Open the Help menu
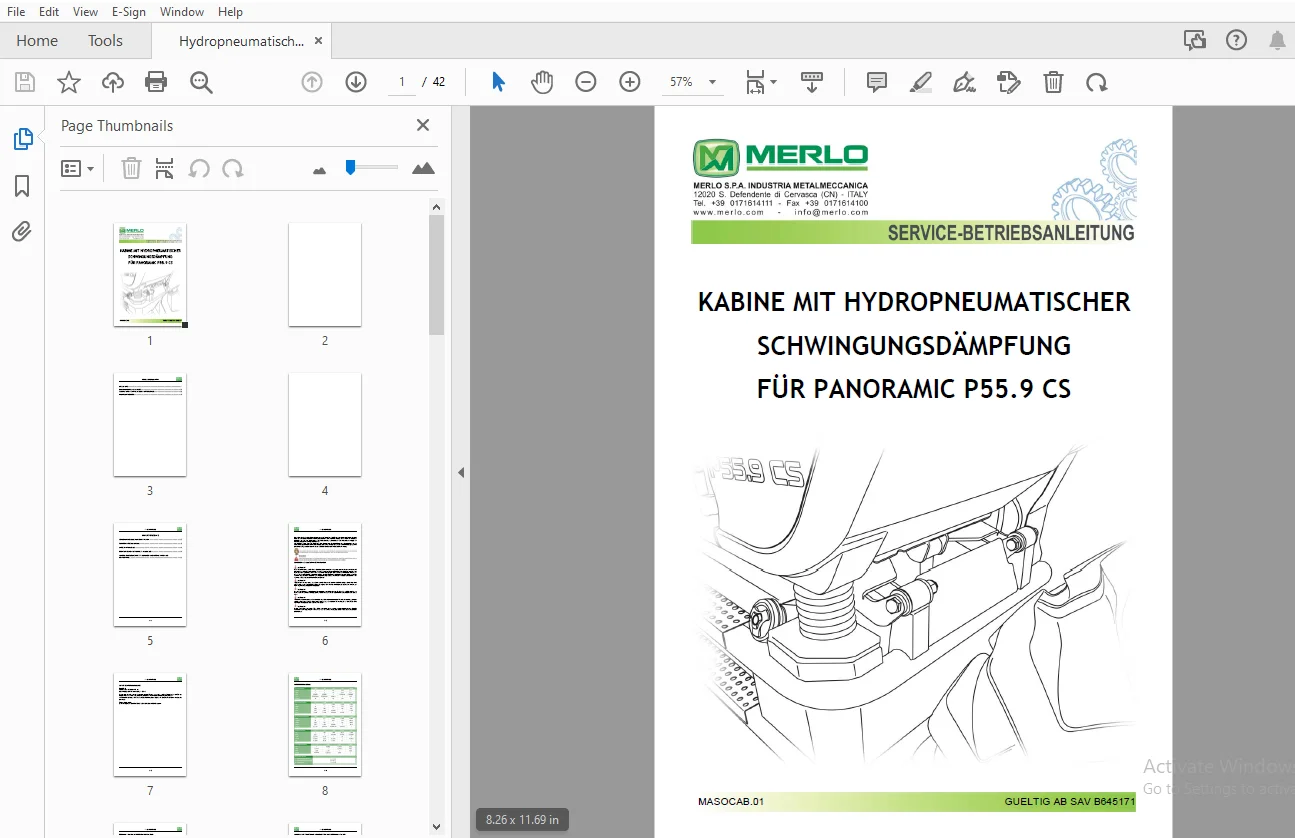Image resolution: width=1295 pixels, height=838 pixels. coord(230,12)
